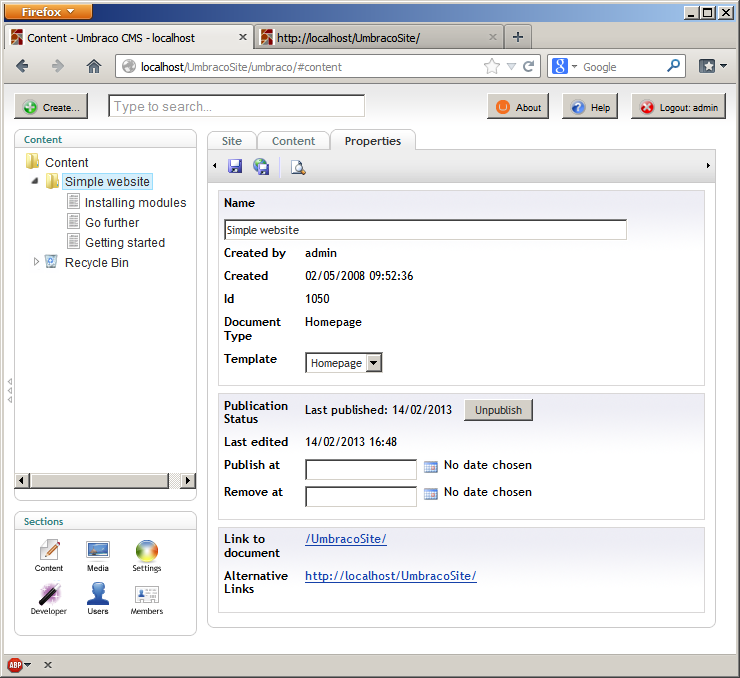
Task: Click the Create... button
Action: coord(51,107)
